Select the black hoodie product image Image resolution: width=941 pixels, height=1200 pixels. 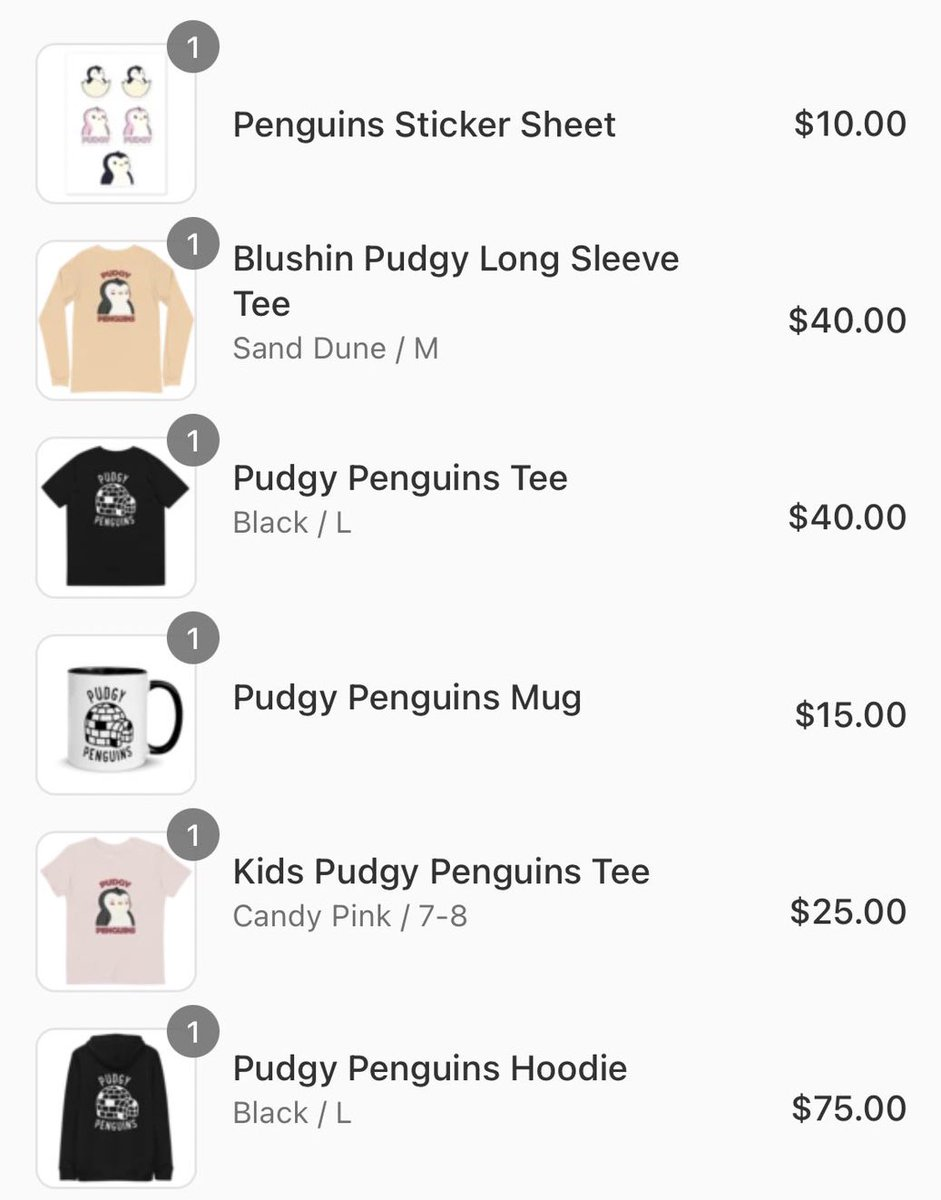(x=115, y=1108)
